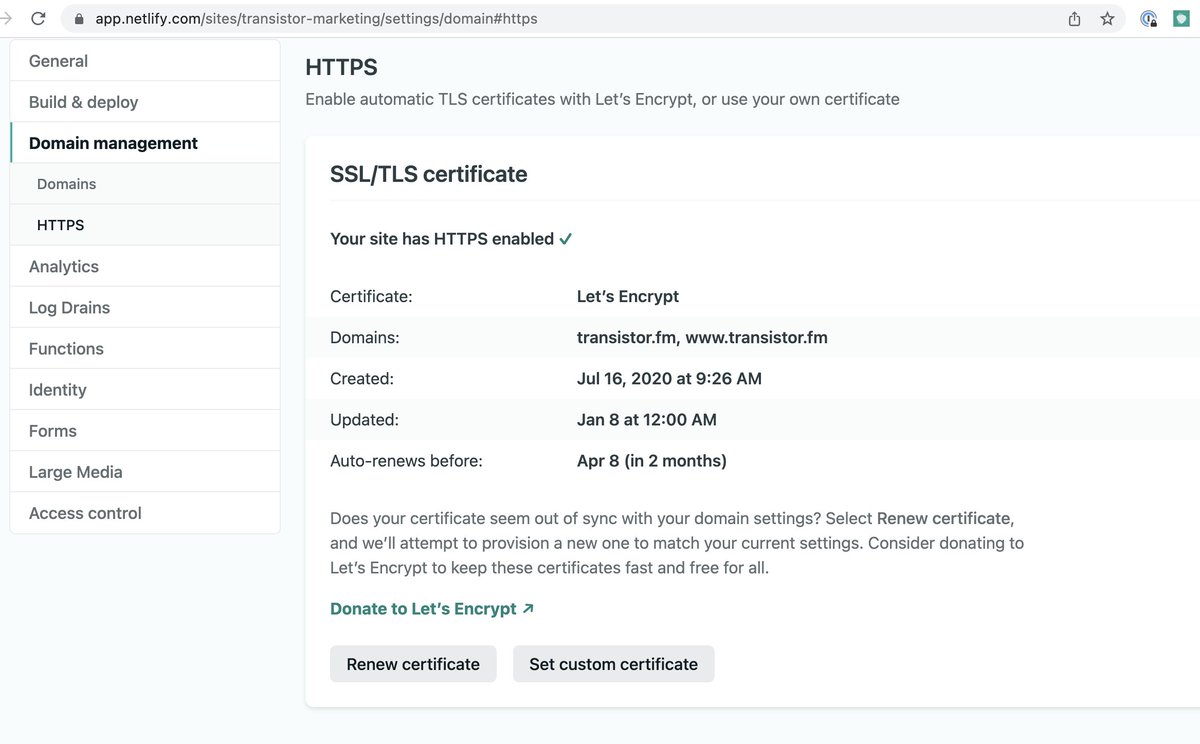Follow Donate to Let's Encrypt link

(x=431, y=608)
